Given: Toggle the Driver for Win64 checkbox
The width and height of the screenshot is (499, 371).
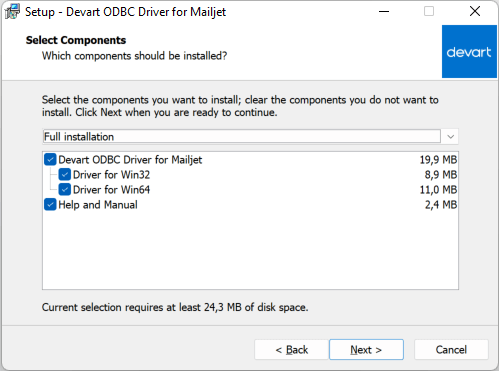Looking at the screenshot, I should (x=65, y=189).
